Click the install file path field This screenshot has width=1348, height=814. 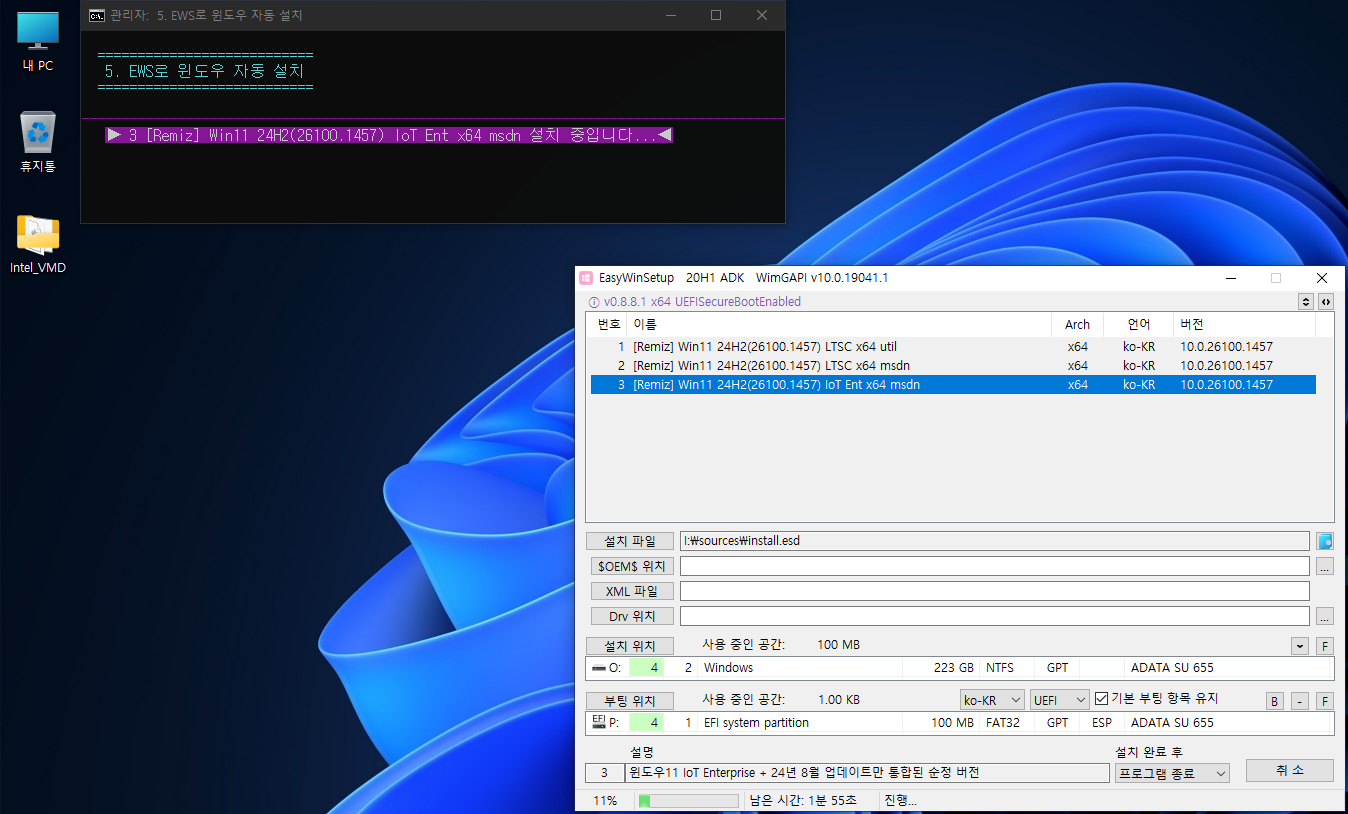click(x=994, y=541)
